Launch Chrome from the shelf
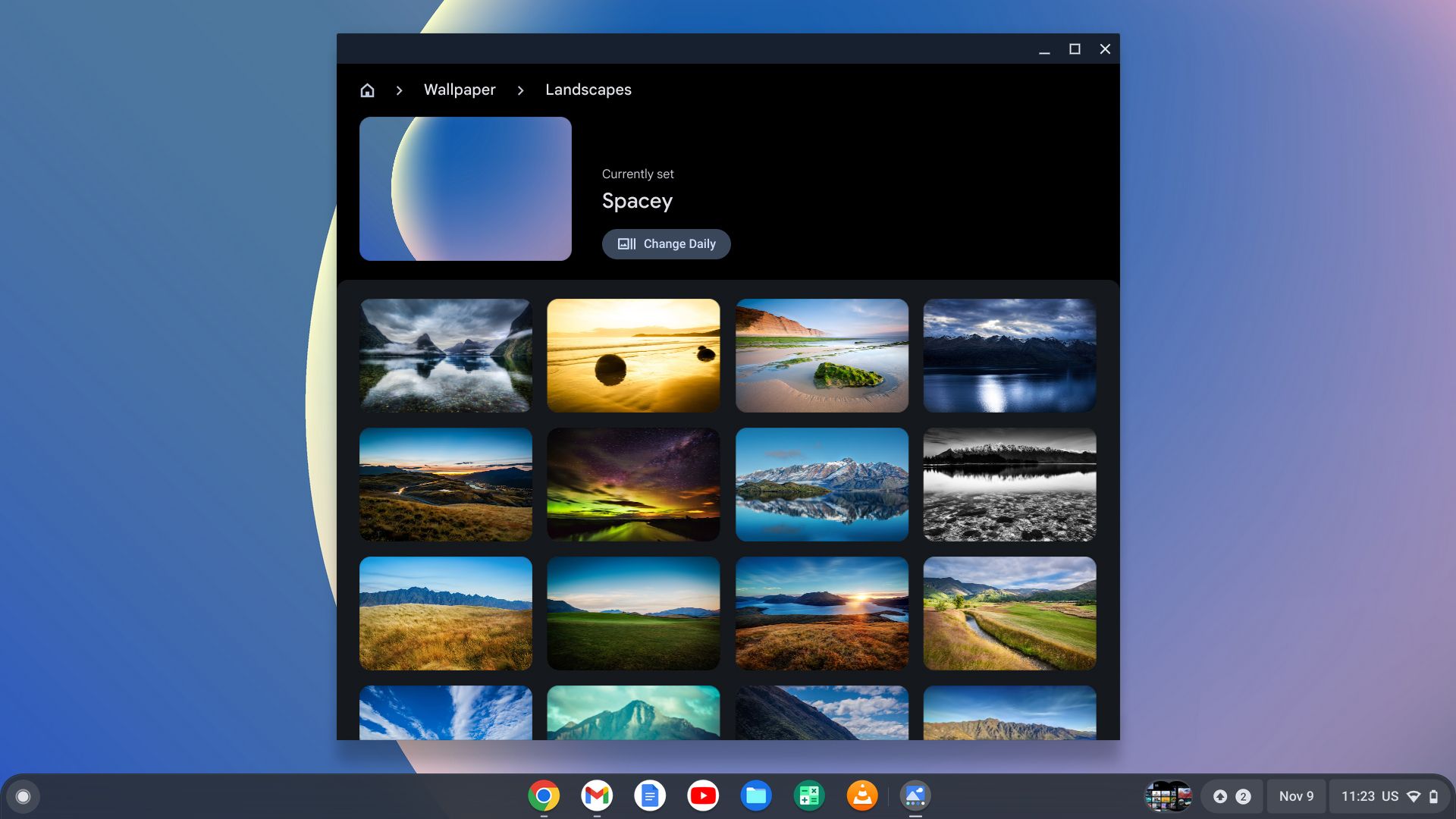Screen dimensions: 1456x819 [x=544, y=795]
